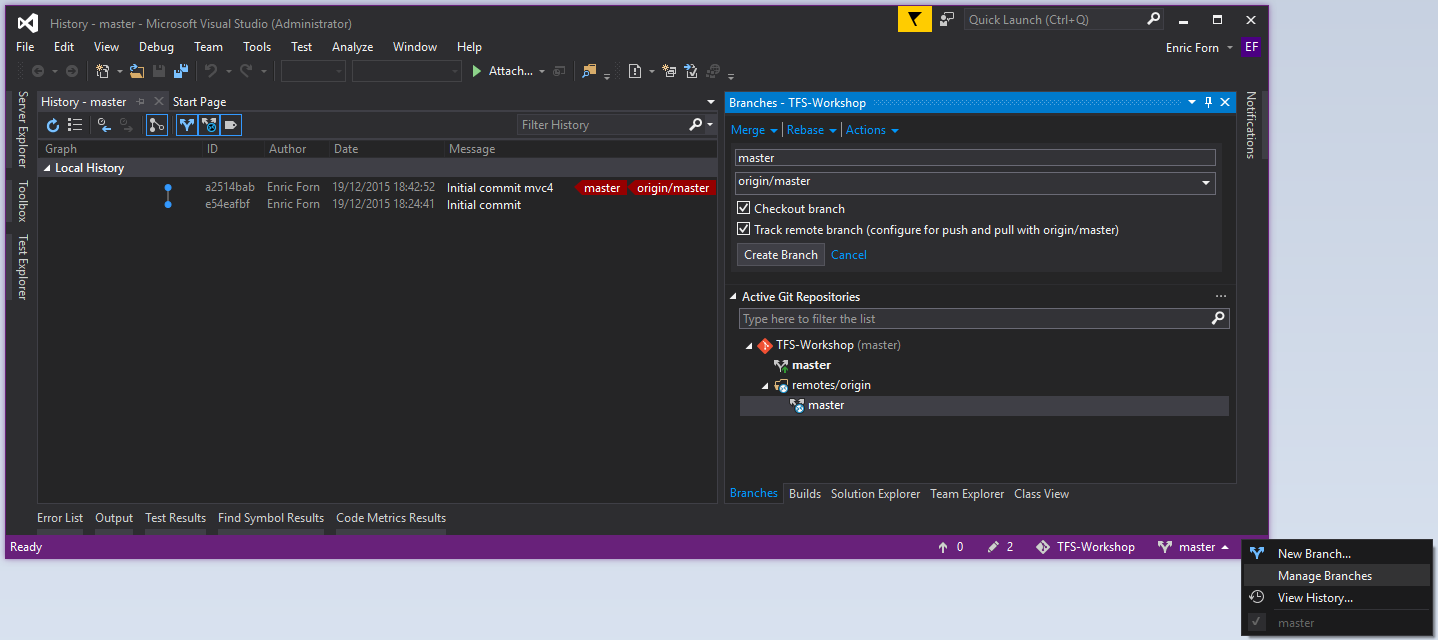Select commit a2514bab in history
This screenshot has width=1438, height=640.
(x=377, y=187)
